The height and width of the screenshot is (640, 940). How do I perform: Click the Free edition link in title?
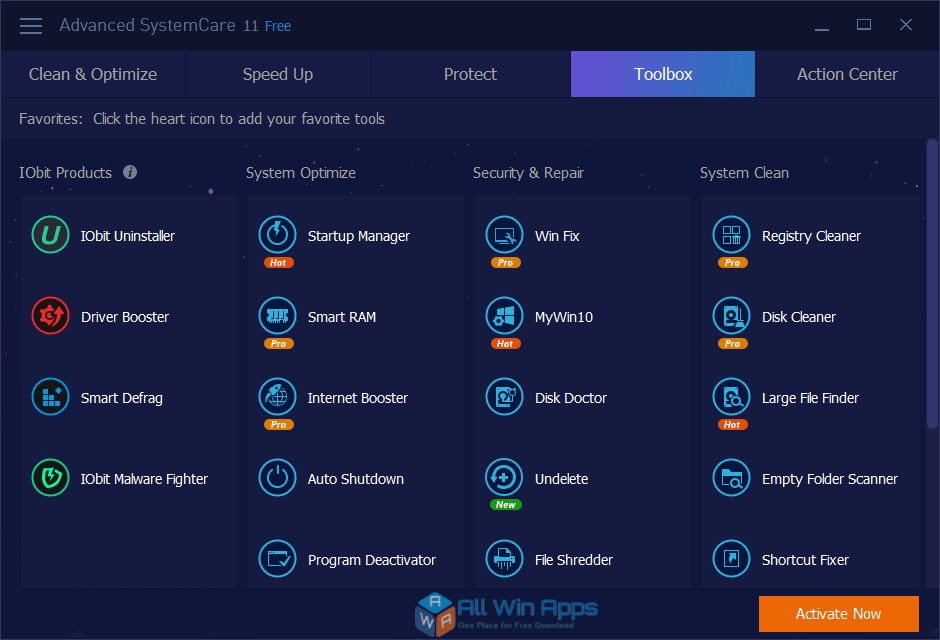(x=278, y=26)
